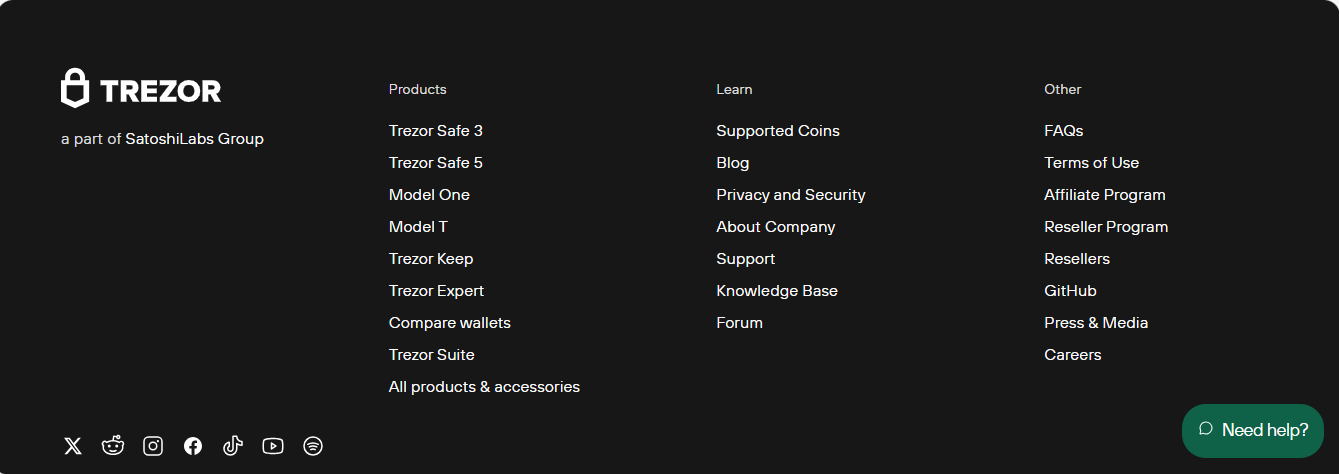1339x474 pixels.
Task: Open the GitHub link
Action: tap(1071, 291)
